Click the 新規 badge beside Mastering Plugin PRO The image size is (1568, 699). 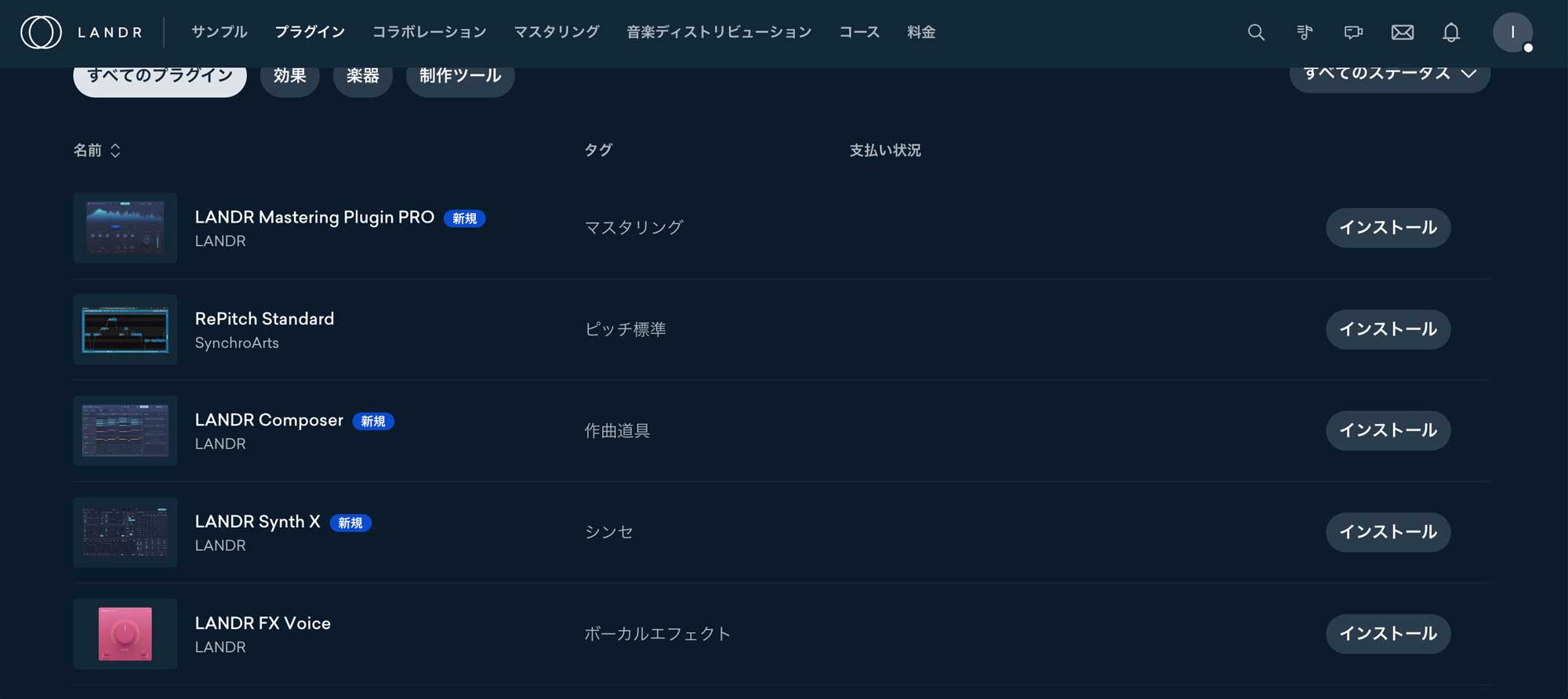coord(464,219)
